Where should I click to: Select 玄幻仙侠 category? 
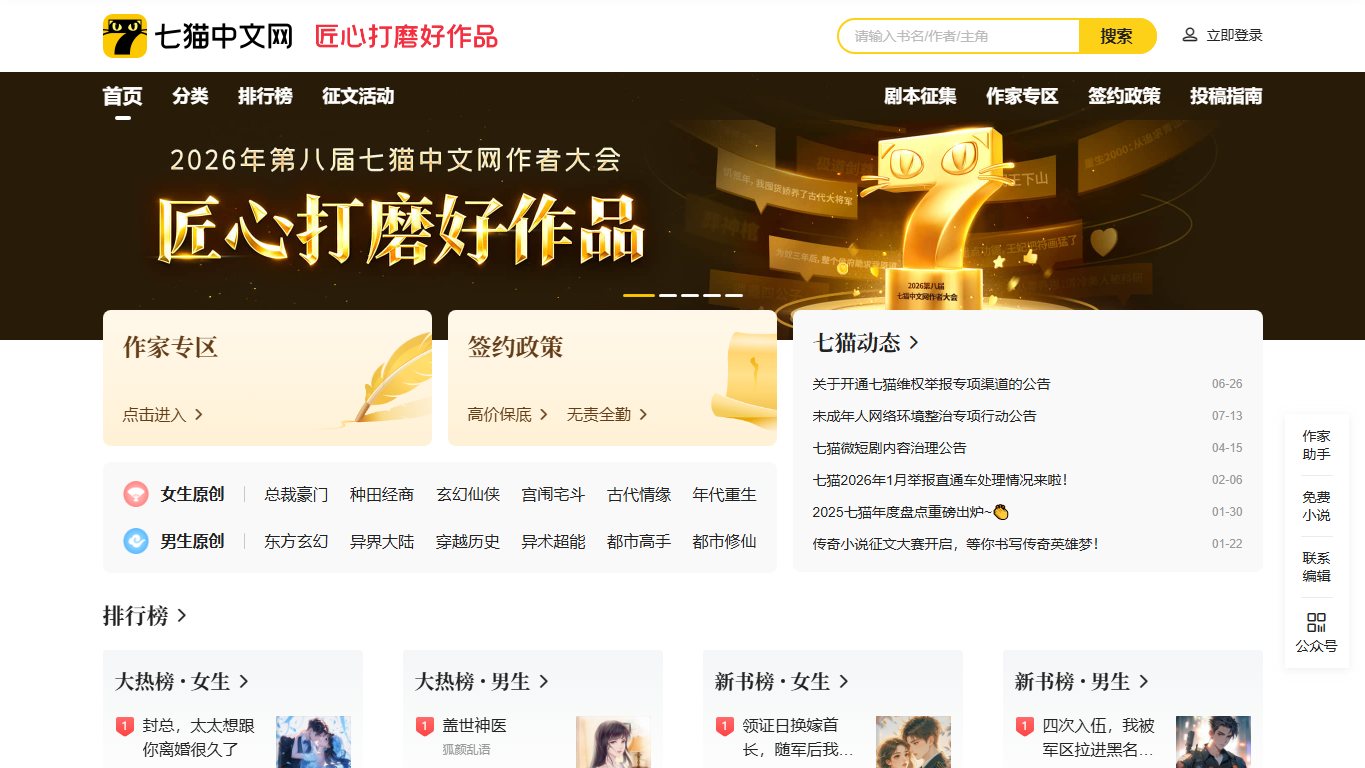pyautogui.click(x=468, y=494)
